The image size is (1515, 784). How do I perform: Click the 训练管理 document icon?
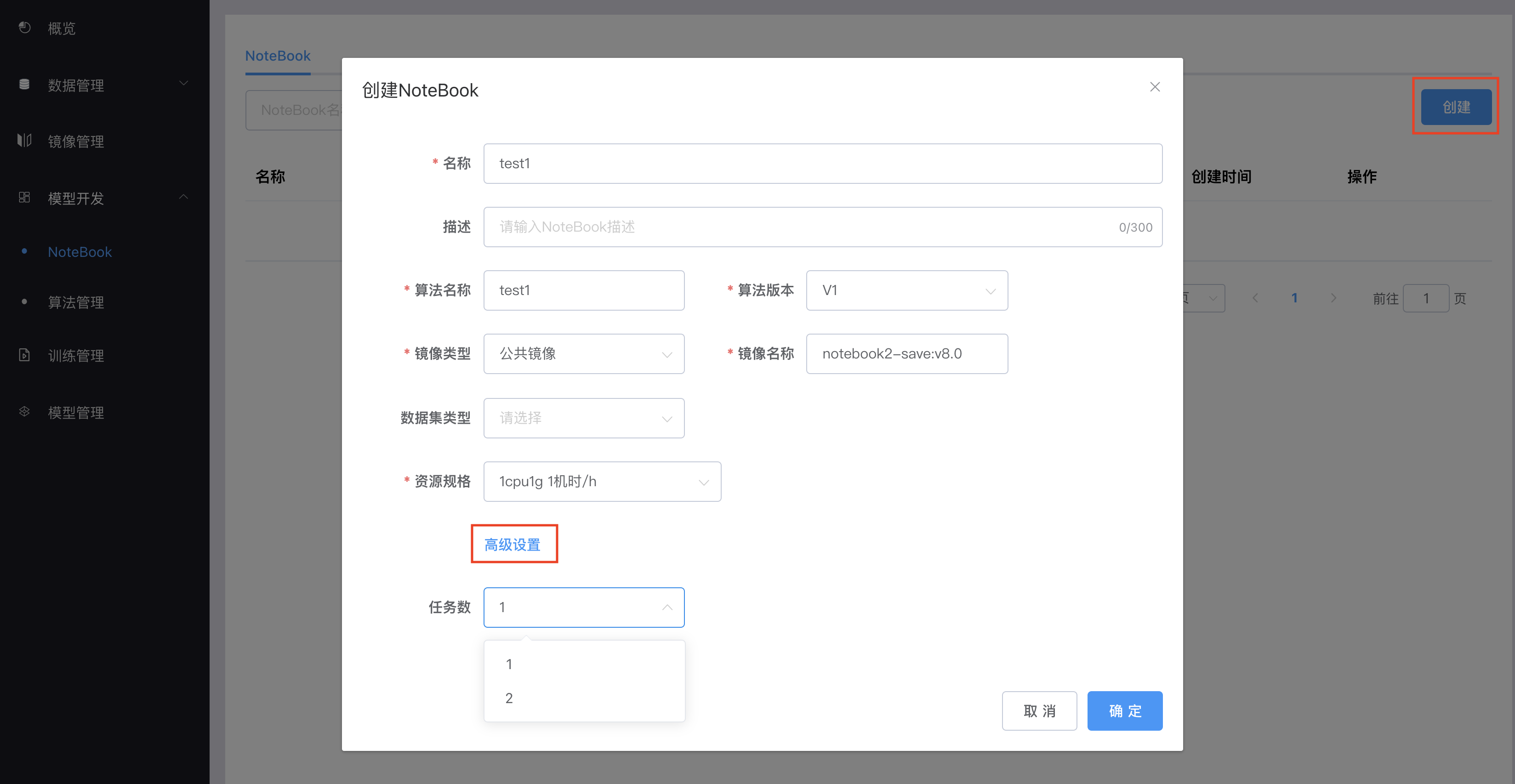(24, 355)
